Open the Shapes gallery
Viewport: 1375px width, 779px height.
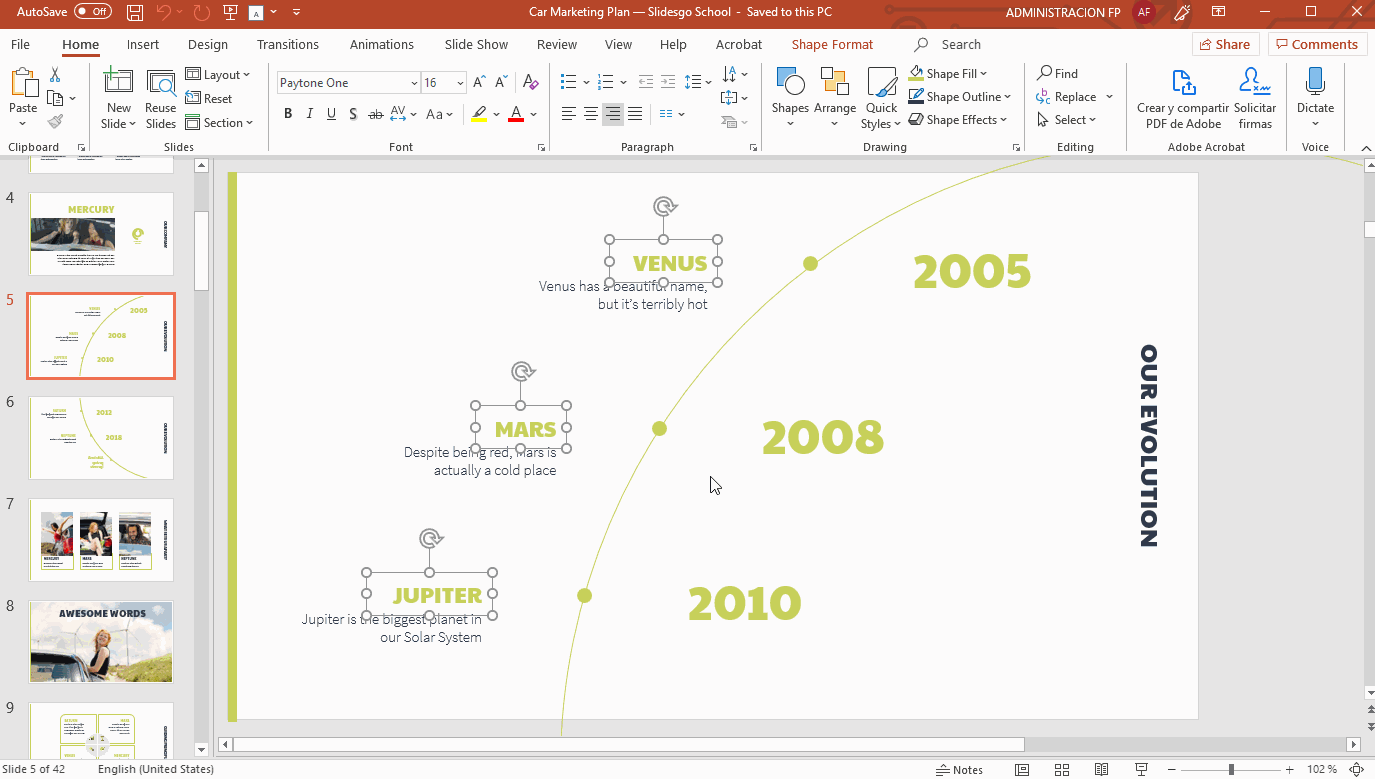(x=789, y=98)
